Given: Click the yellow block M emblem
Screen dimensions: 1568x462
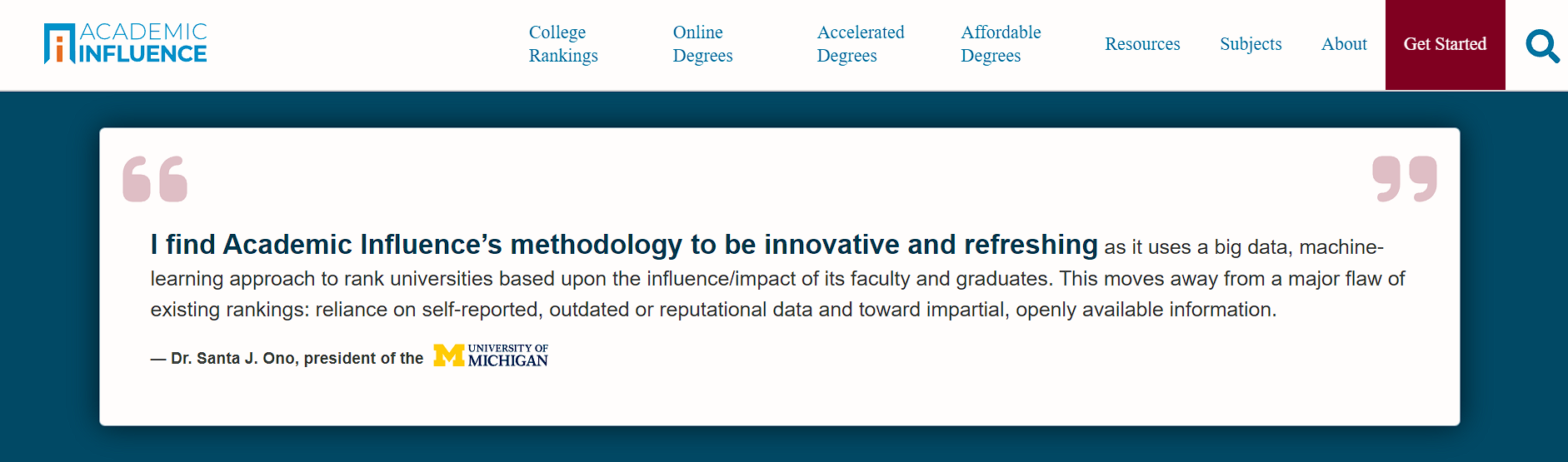Looking at the screenshot, I should 449,355.
